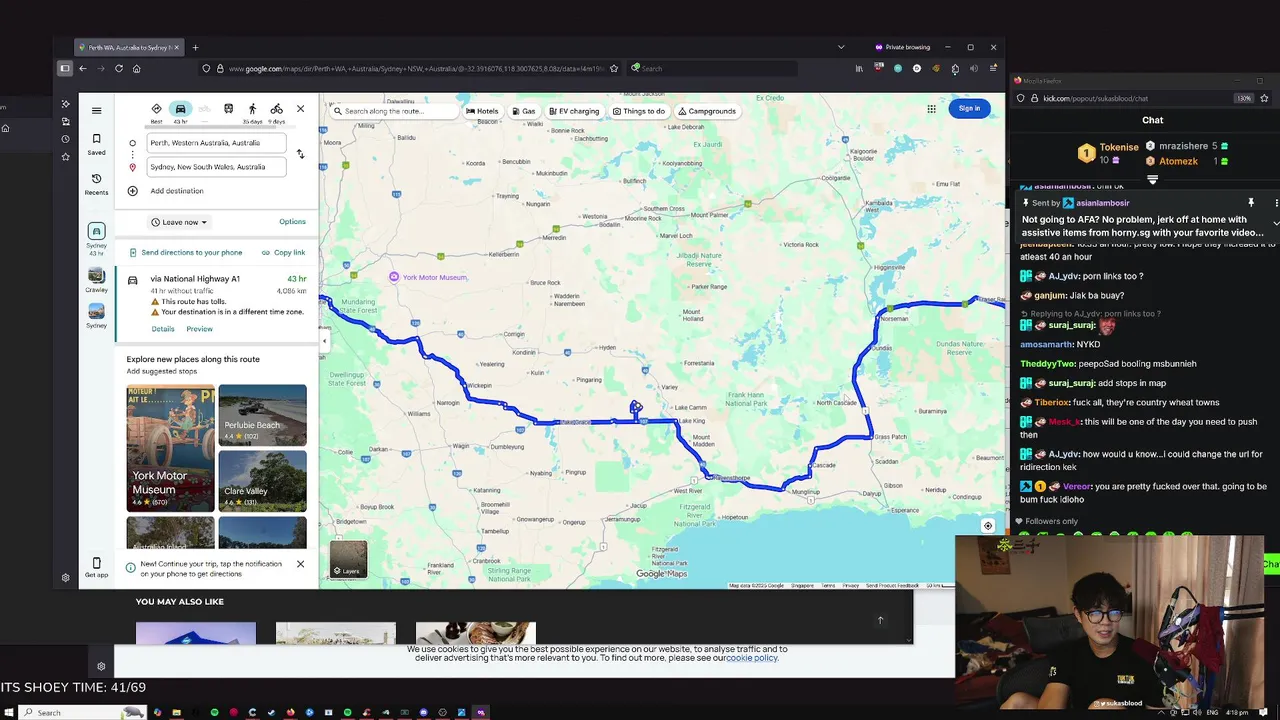Open route Details
The width and height of the screenshot is (1280, 720).
click(163, 329)
